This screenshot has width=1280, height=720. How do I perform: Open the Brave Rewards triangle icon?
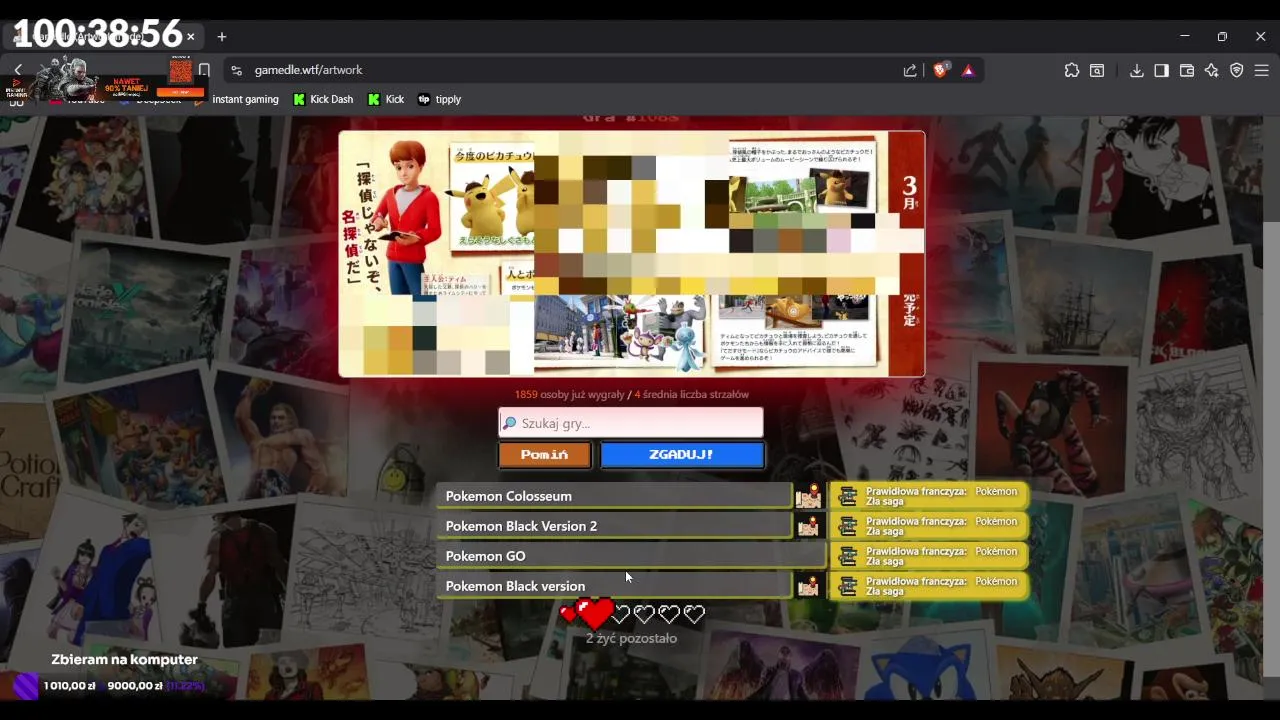[968, 70]
